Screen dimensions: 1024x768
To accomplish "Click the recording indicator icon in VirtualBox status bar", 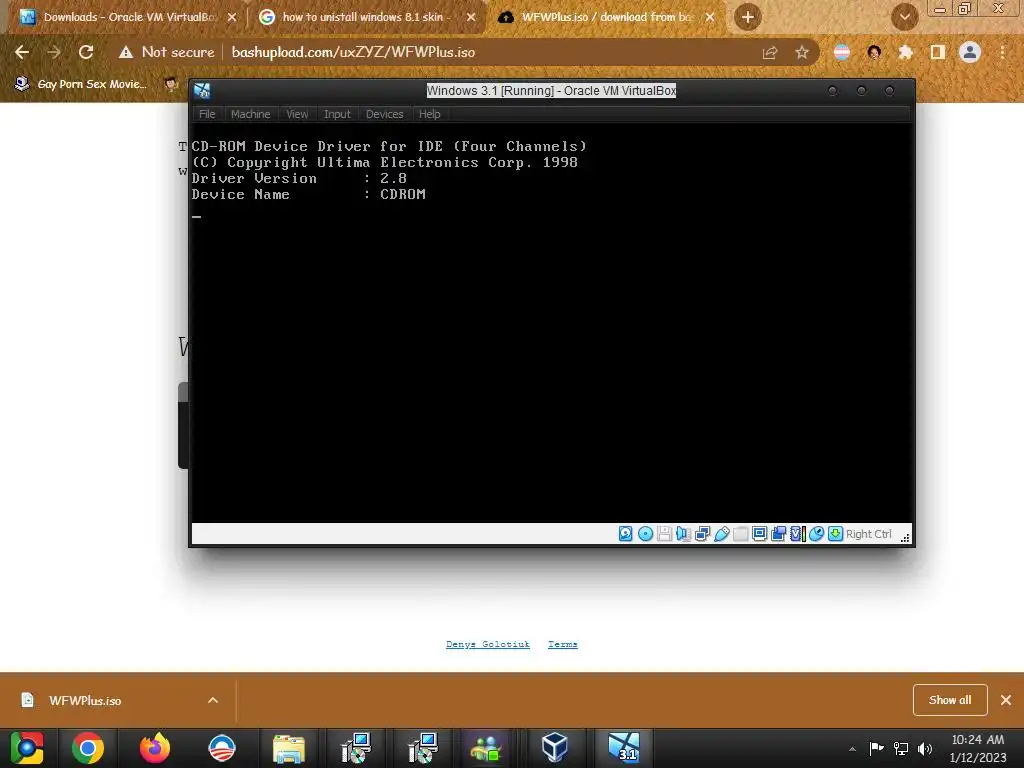I will [x=778, y=534].
